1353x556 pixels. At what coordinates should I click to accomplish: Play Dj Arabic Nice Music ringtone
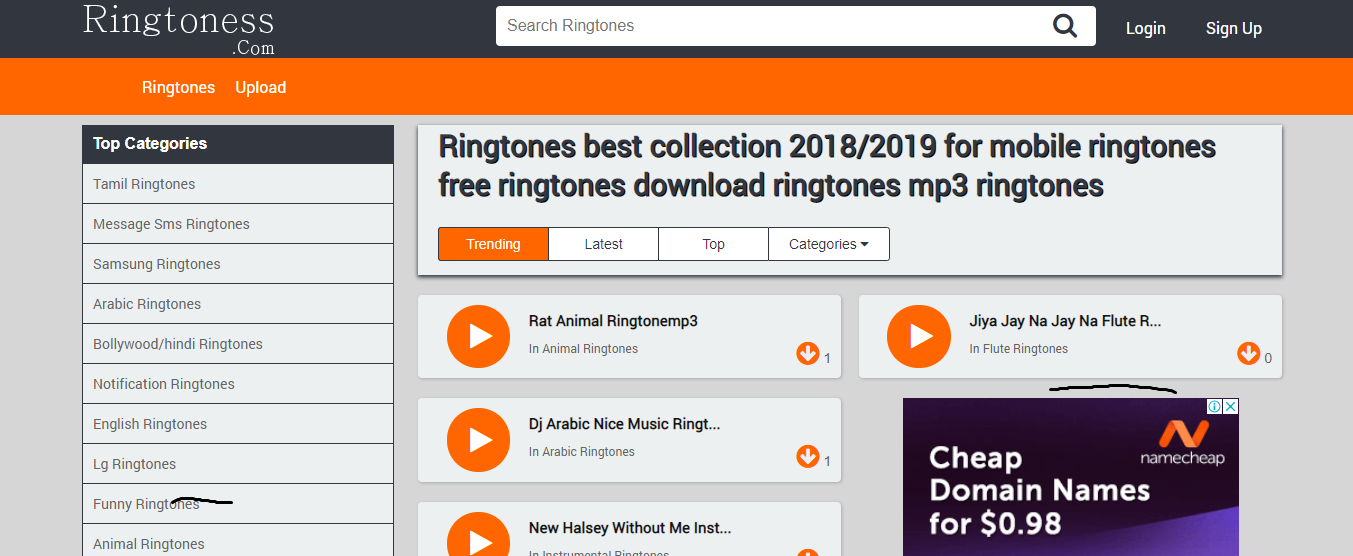coord(478,440)
